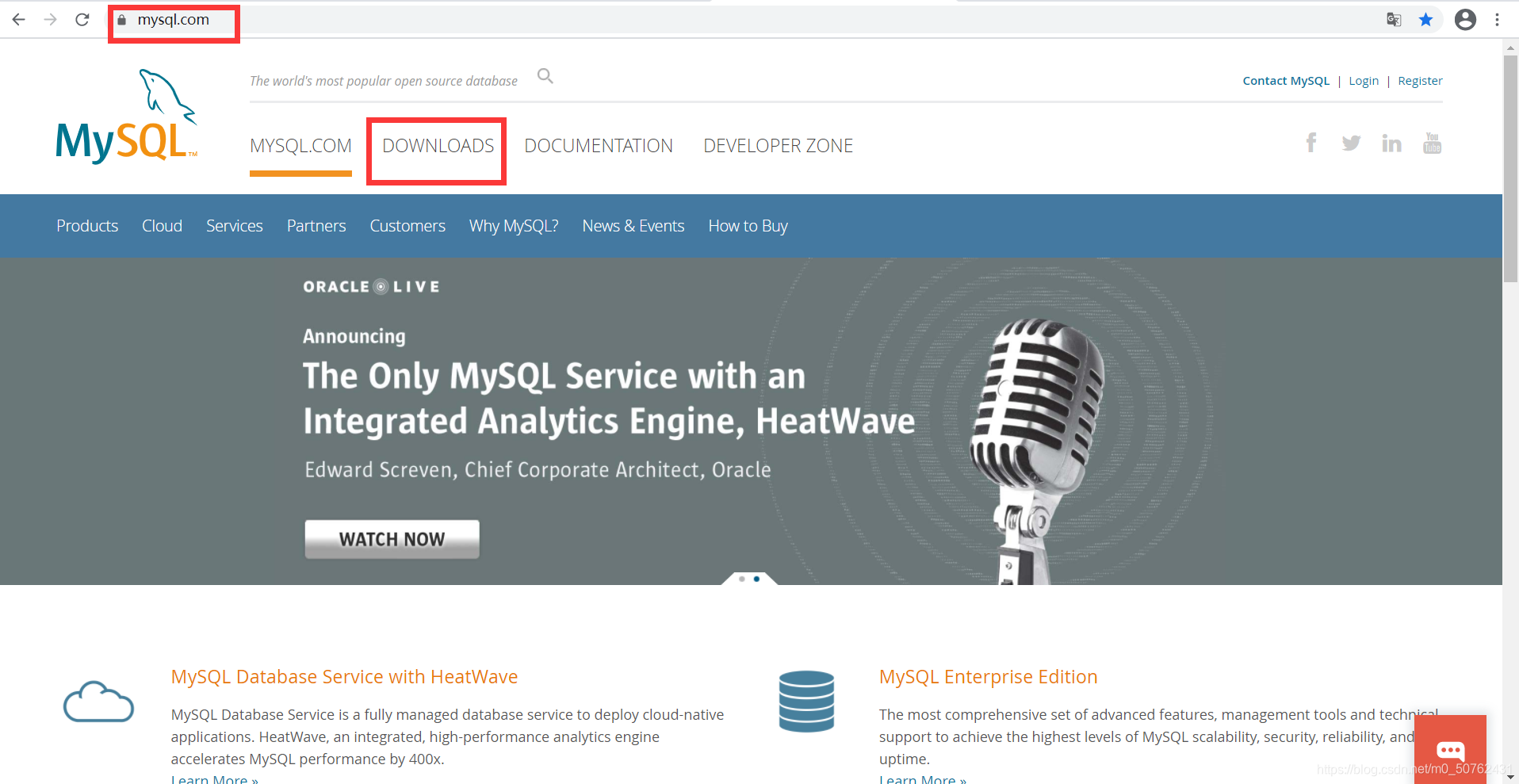Screen dimensions: 1519x784
Task: Open the DEVELOPER ZONE tab
Action: pos(778,146)
